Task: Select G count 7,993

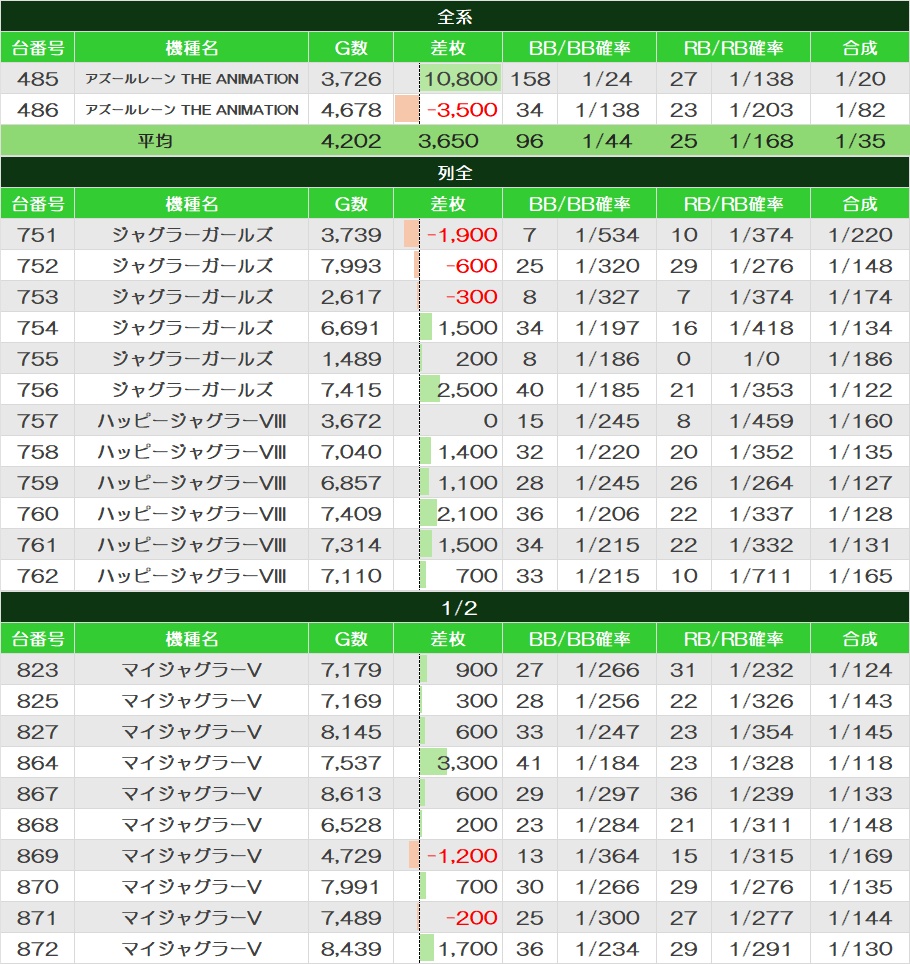Action: [x=351, y=266]
